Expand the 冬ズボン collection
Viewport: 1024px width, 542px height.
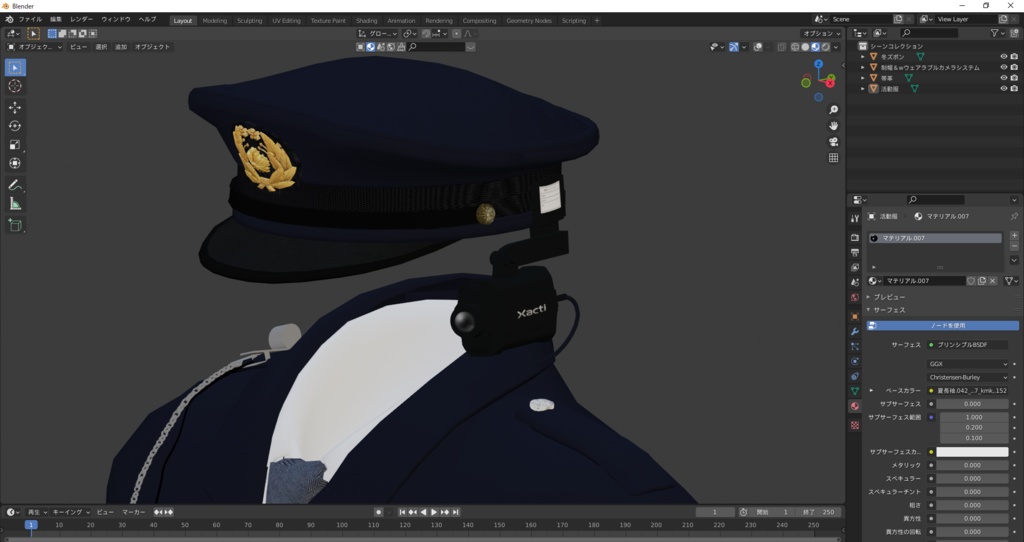(863, 57)
